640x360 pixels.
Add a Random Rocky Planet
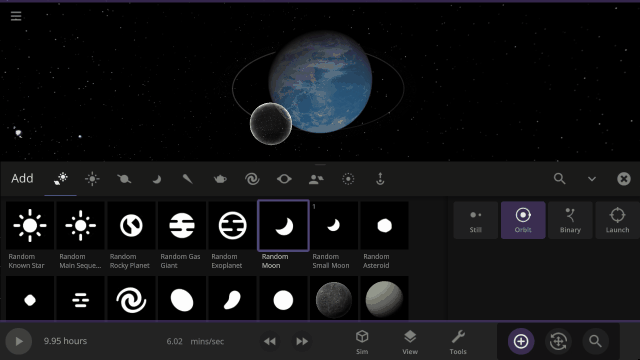tap(131, 225)
